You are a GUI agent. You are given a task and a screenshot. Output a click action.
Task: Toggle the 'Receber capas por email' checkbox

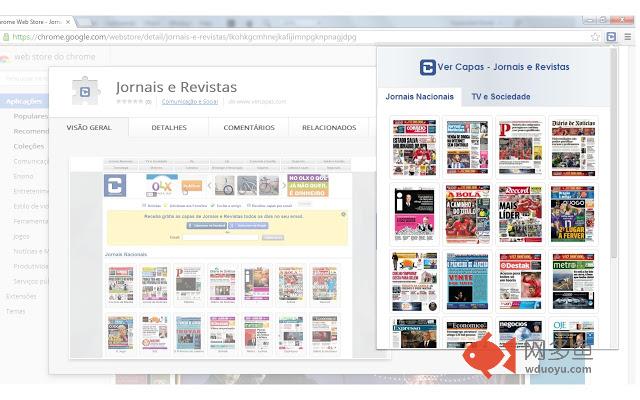[249, 206]
